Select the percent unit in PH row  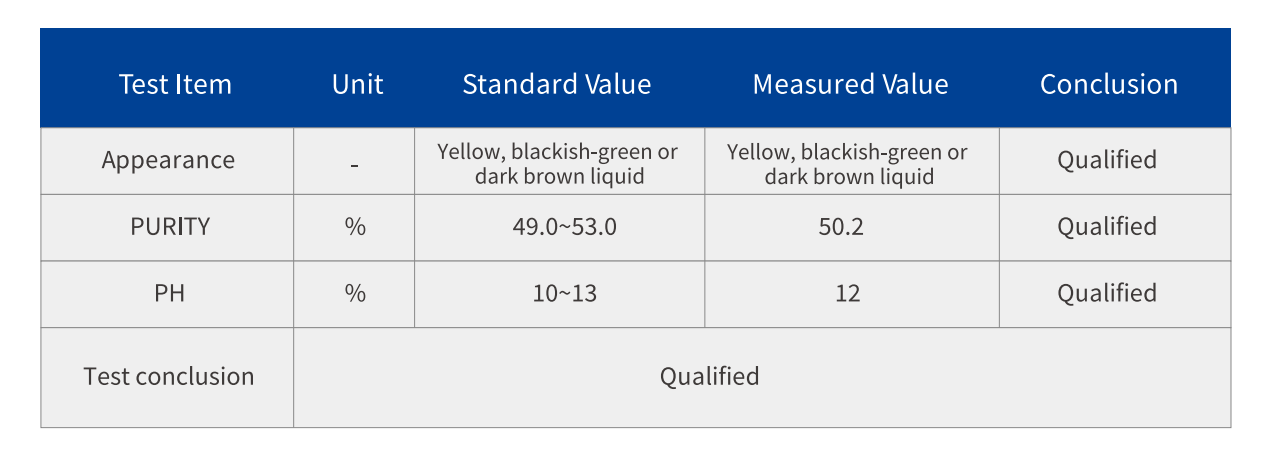tap(355, 294)
